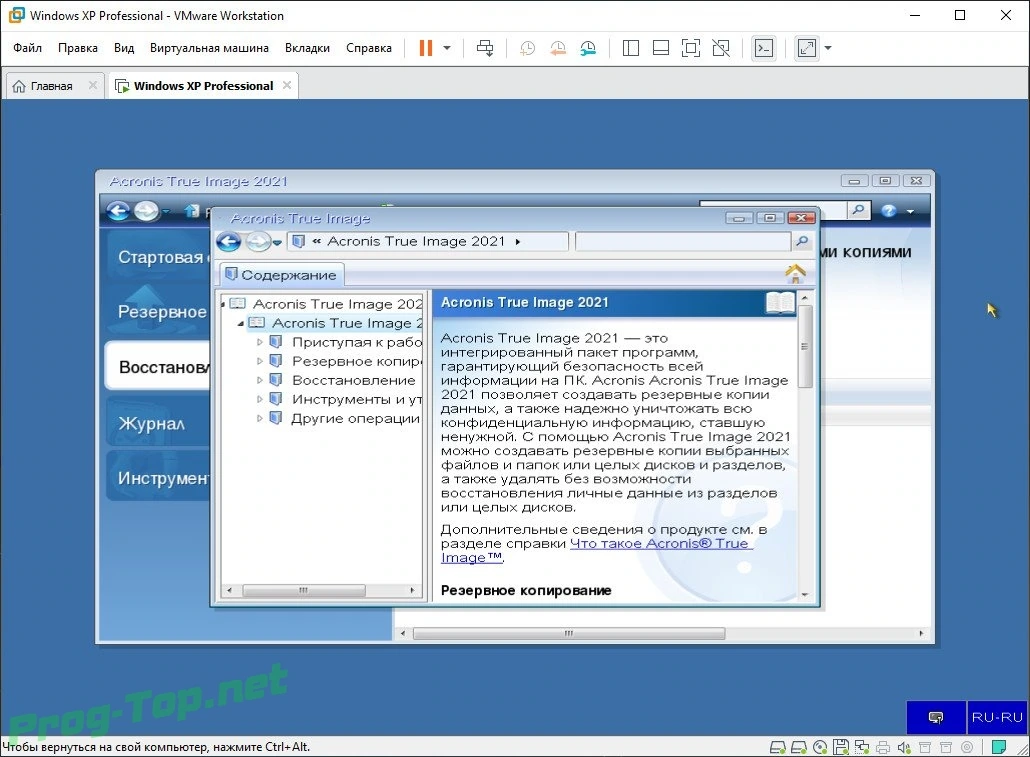The width and height of the screenshot is (1030, 757).
Task: Click the open book icon in help header
Action: [x=780, y=303]
